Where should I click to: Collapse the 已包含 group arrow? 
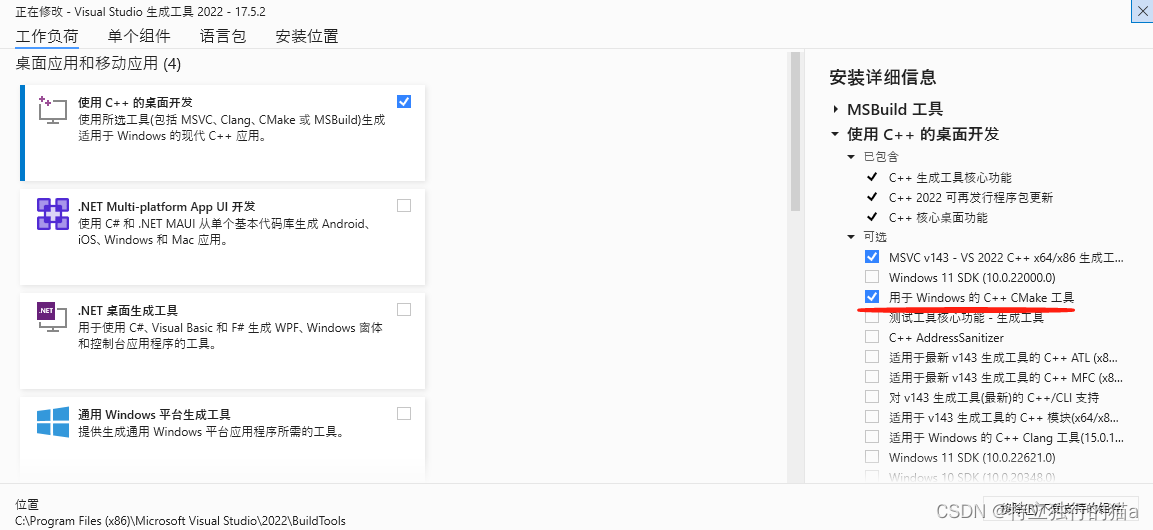pyautogui.click(x=852, y=157)
